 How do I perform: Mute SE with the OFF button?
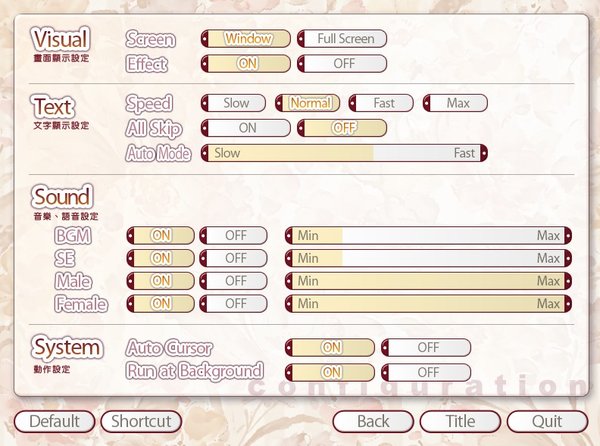[234, 258]
